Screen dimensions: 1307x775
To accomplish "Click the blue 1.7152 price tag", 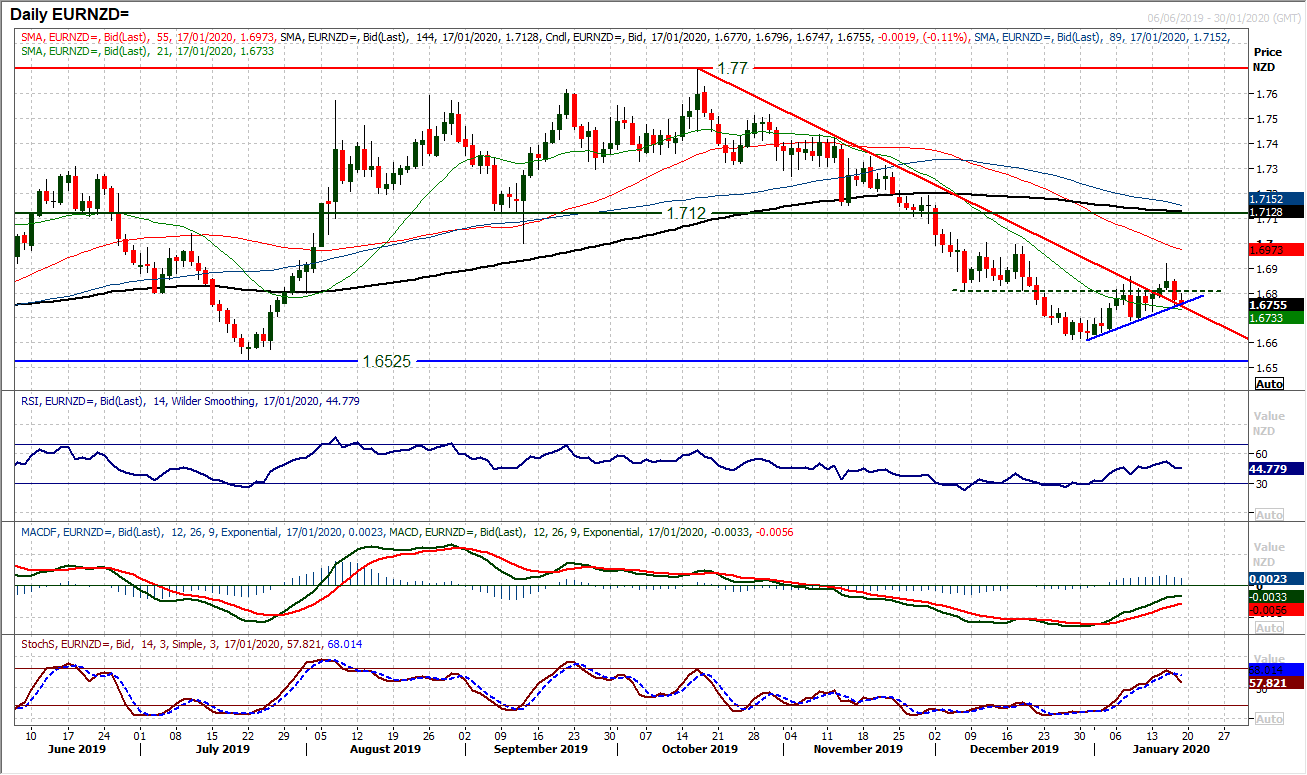I will tap(1269, 199).
